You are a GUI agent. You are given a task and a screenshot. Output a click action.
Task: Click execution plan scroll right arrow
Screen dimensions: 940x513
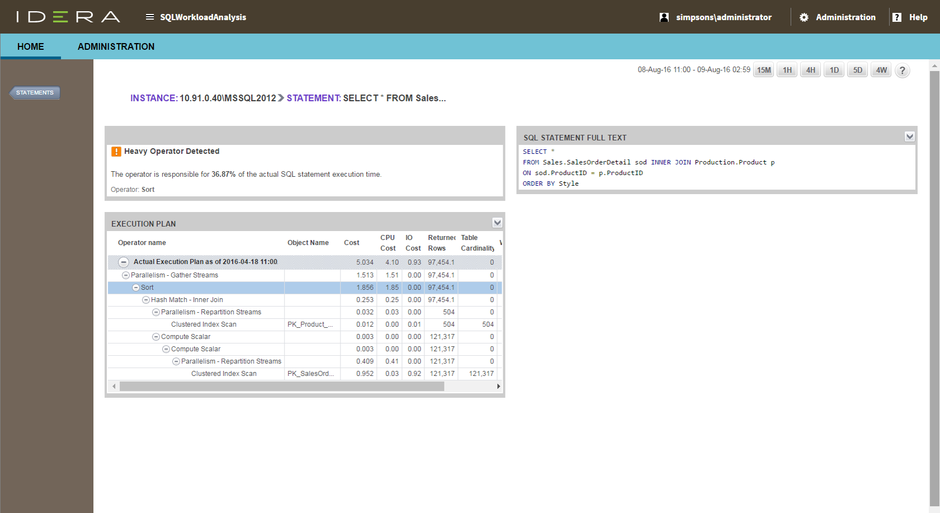tap(498, 387)
